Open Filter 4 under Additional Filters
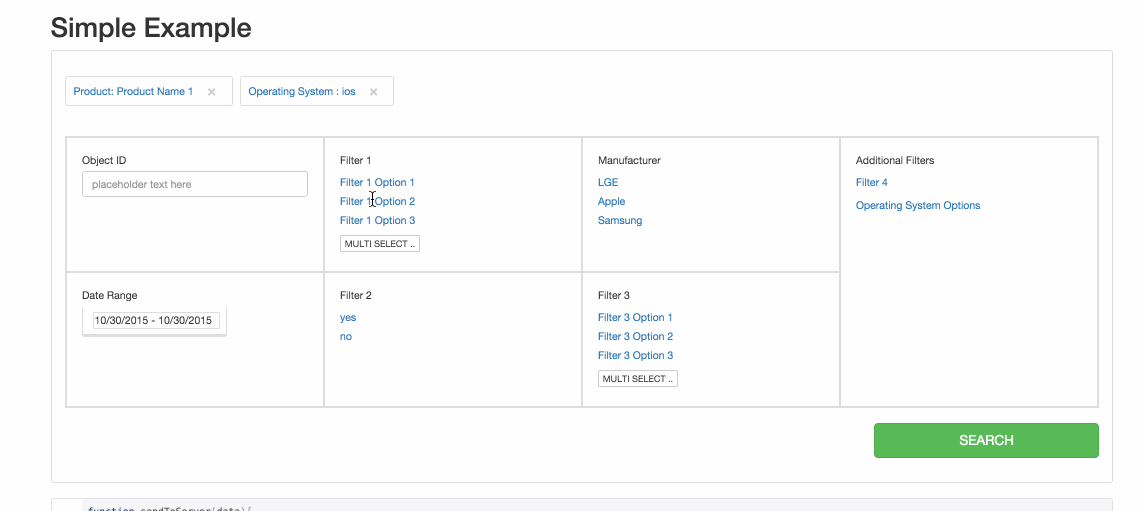This screenshot has width=1145, height=511. tap(871, 182)
